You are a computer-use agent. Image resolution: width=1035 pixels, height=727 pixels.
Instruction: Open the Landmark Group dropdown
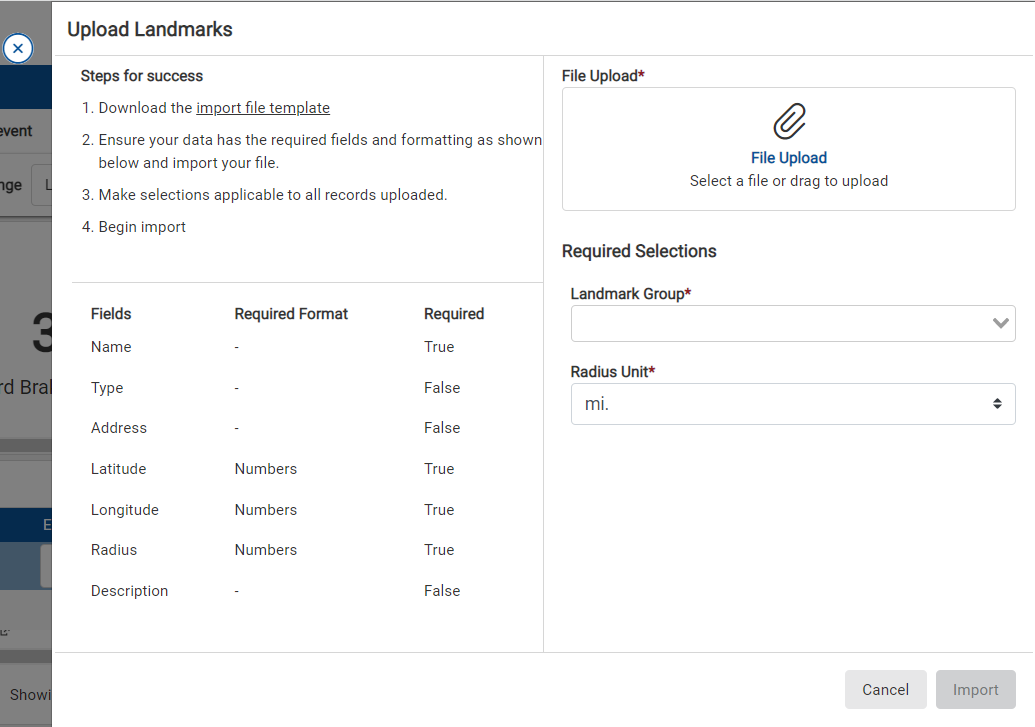793,324
